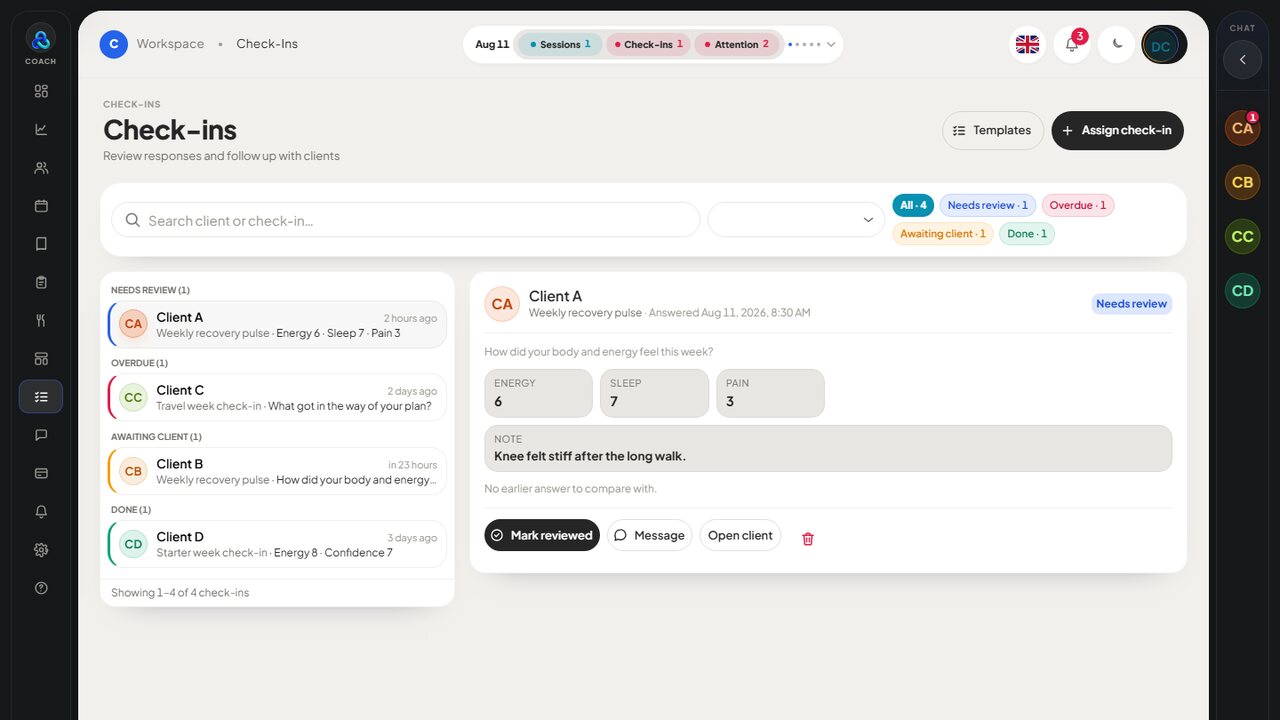The width and height of the screenshot is (1280, 720).
Task: Select the Awaiting client · 1 filter chip
Action: [x=943, y=234]
